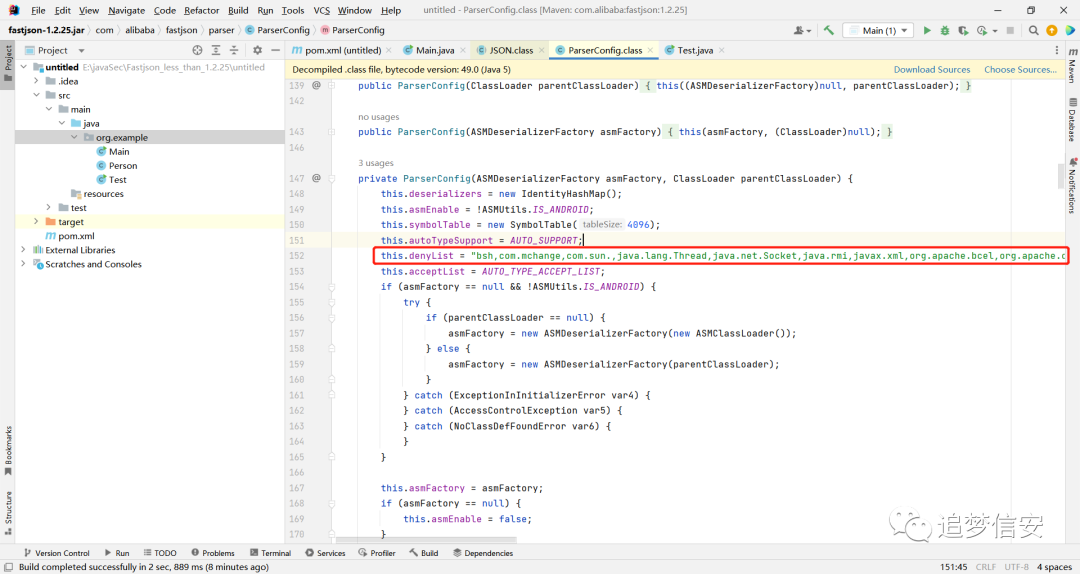Run the Main configuration with green play icon
1080x574 pixels.
[927, 30]
